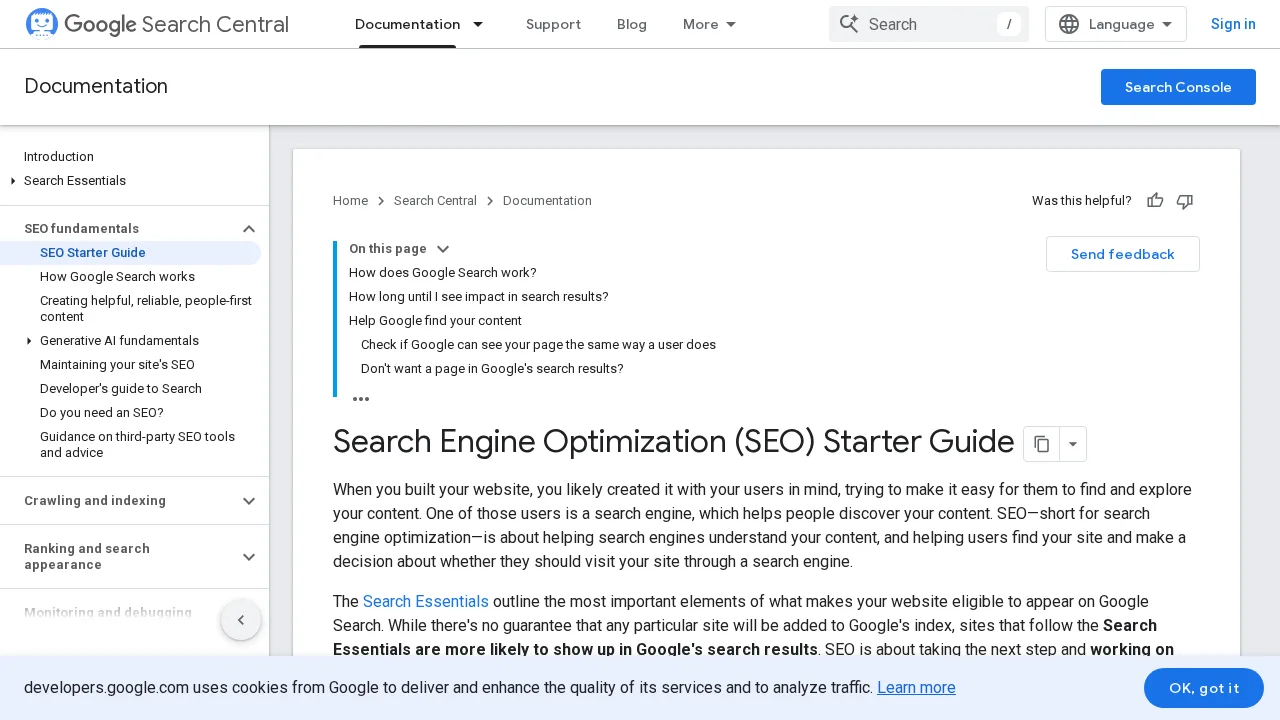
Task: Copy page using the copy icon
Action: [1041, 444]
